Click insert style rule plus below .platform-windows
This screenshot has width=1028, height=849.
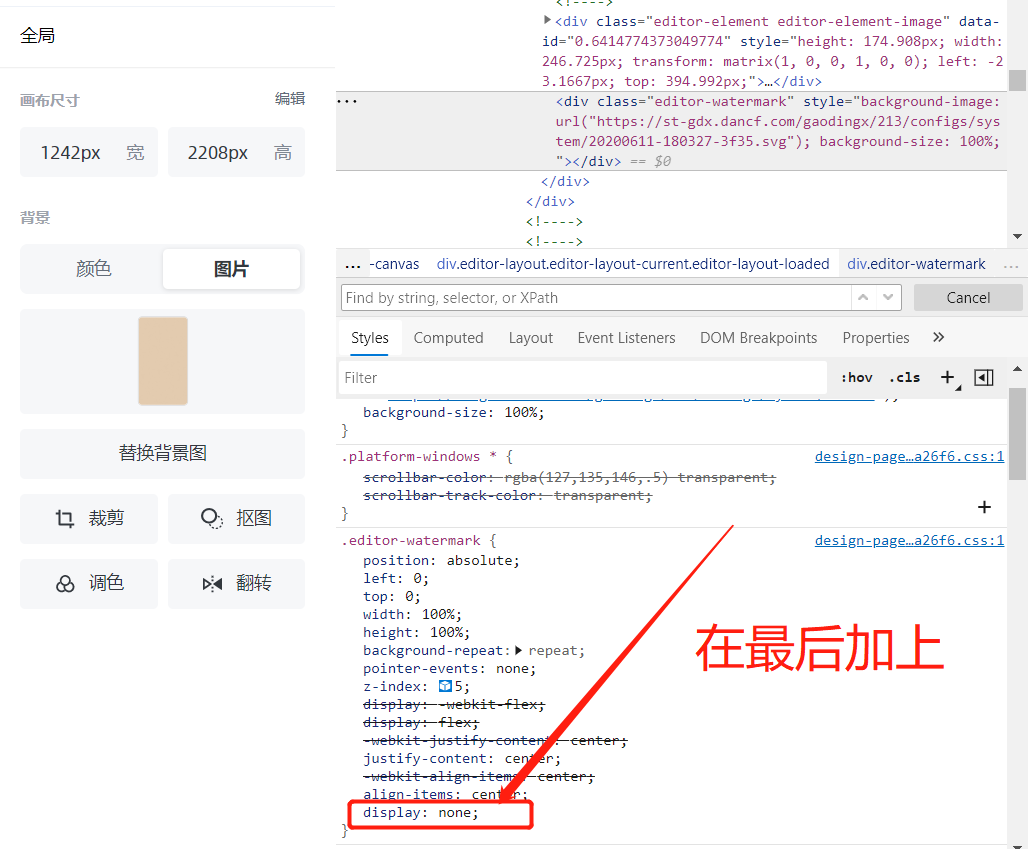point(984,507)
